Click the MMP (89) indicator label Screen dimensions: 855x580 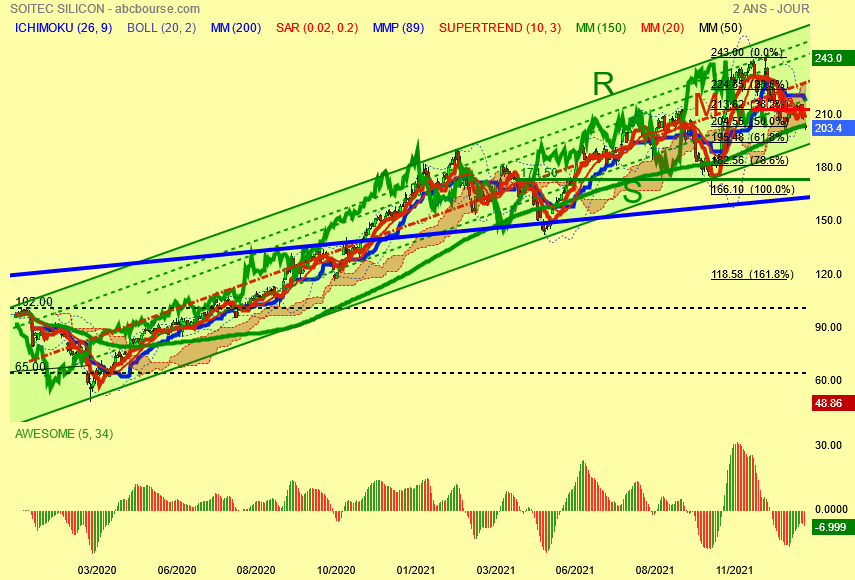(x=398, y=28)
